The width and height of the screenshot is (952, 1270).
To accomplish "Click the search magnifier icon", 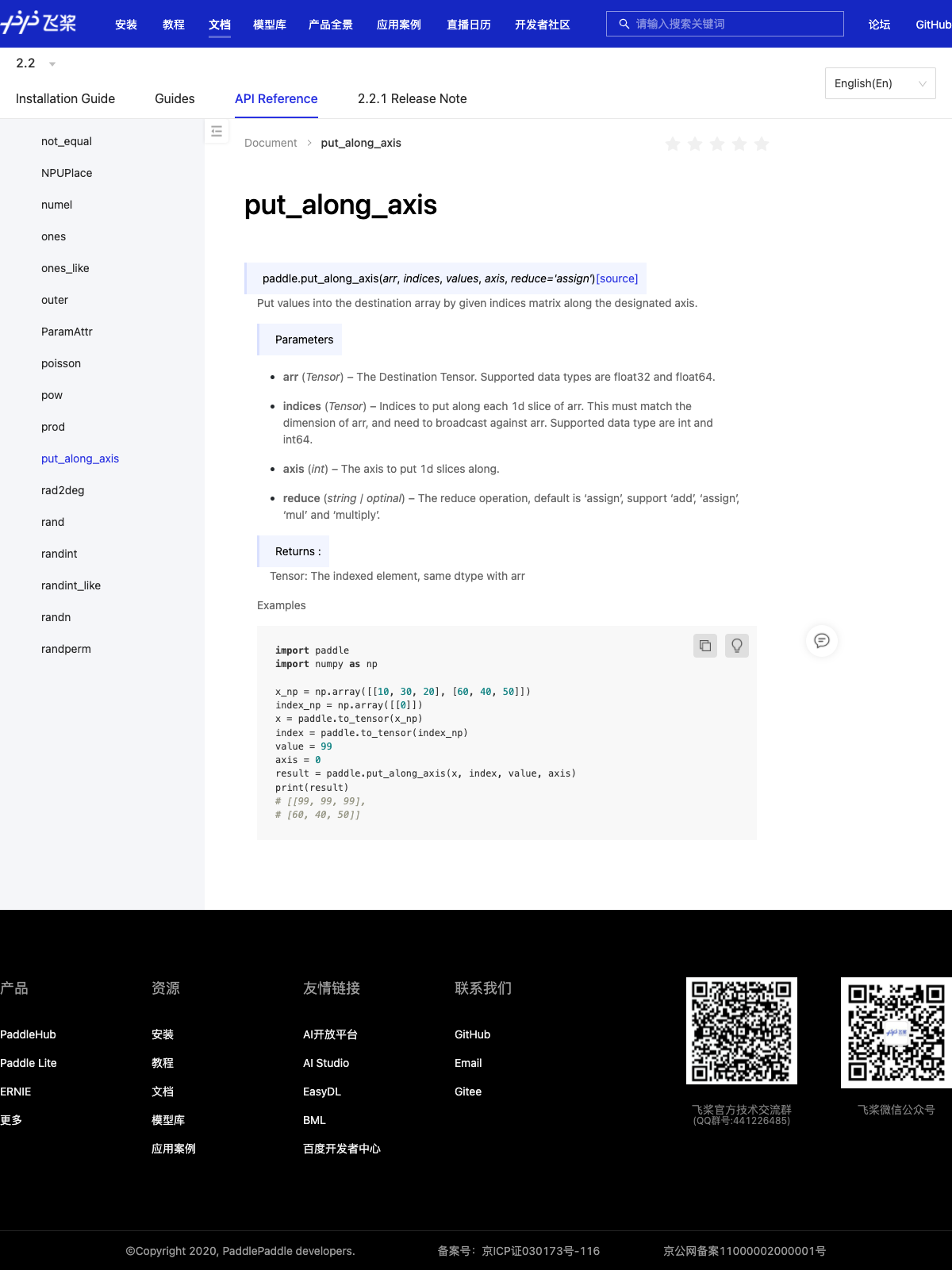I will pyautogui.click(x=624, y=24).
